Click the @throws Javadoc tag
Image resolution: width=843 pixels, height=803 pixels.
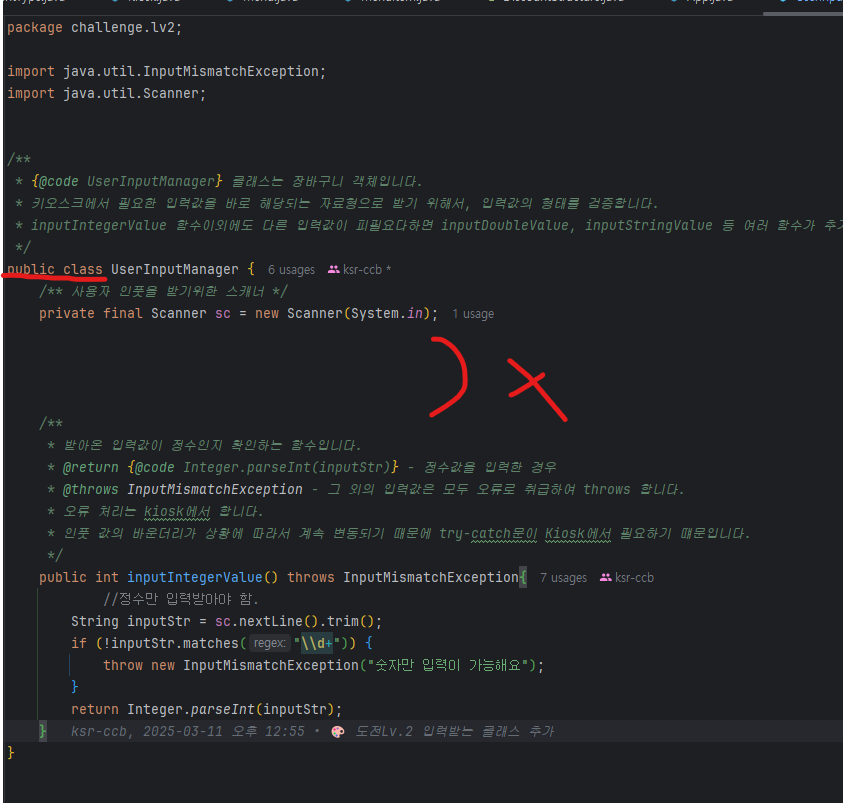[x=91, y=489]
